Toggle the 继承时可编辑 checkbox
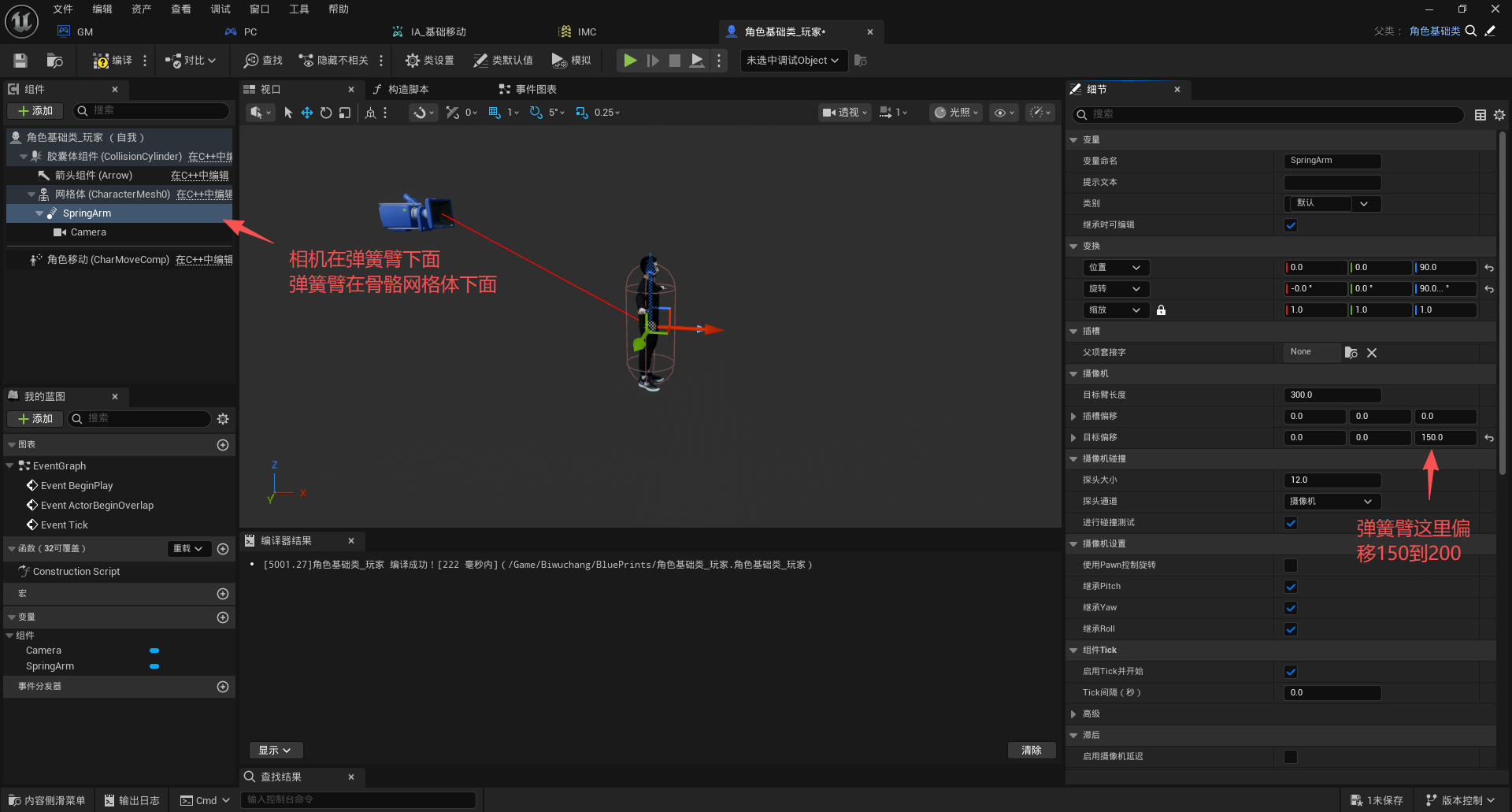Screen dimensions: 1512x812 [1291, 225]
